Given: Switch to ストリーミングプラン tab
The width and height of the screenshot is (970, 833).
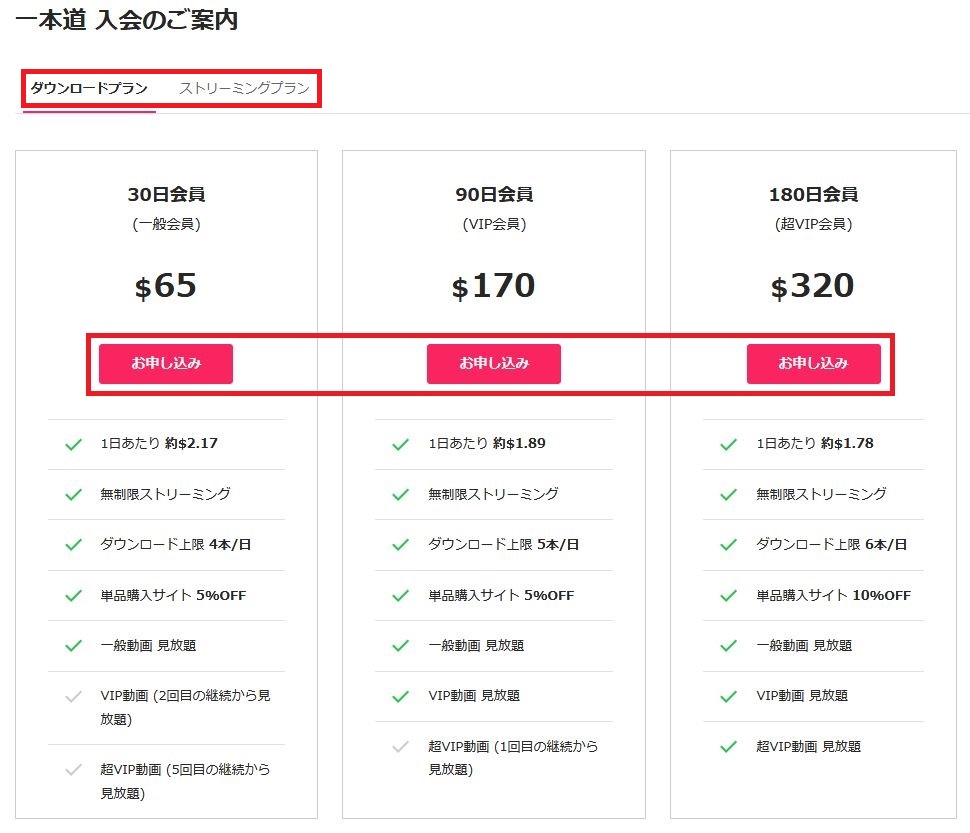Looking at the screenshot, I should [x=244, y=88].
